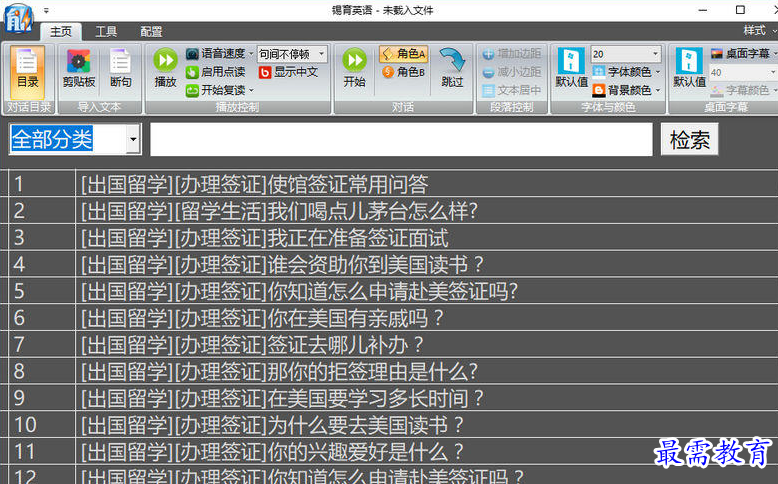Open the 句间不停顿 pause dropdown
The image size is (778, 484).
(x=322, y=54)
